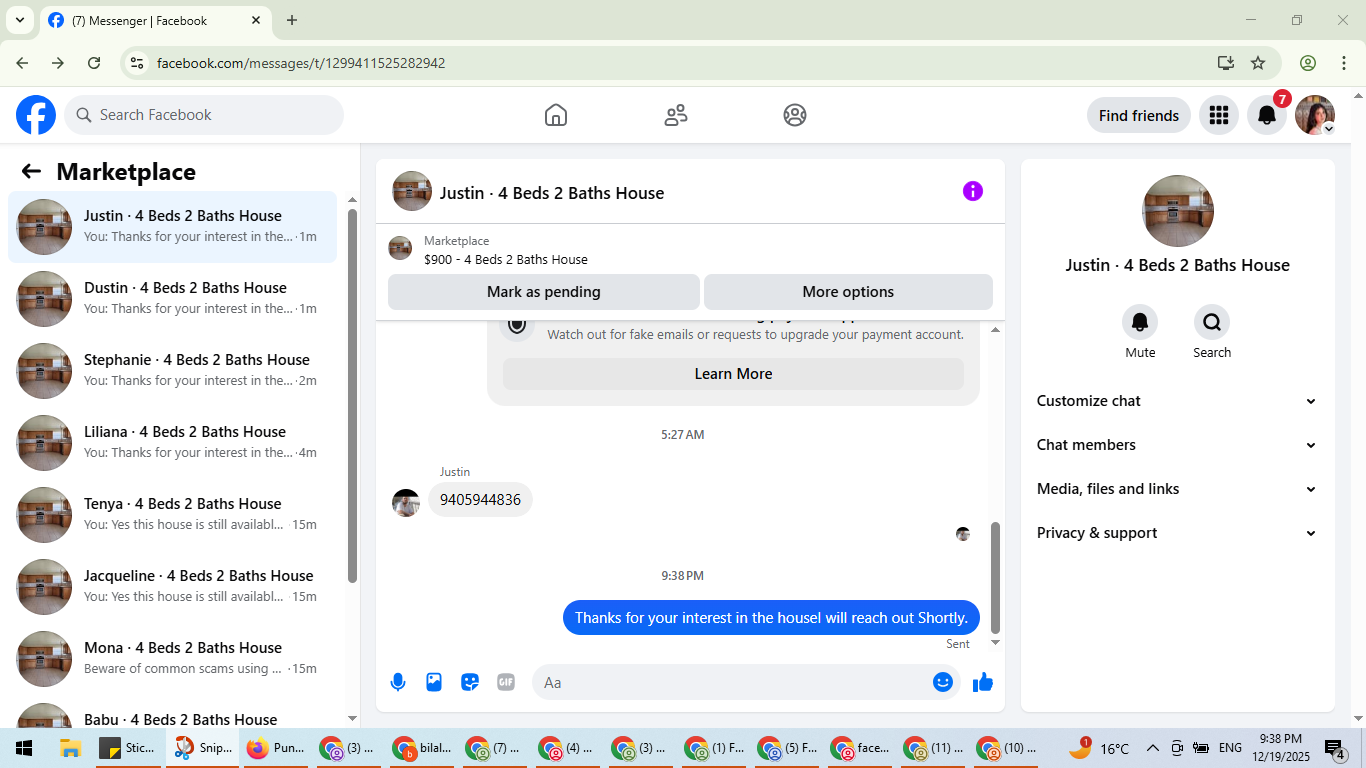Open the emoji picker in message box
1366x768 pixels.
tap(943, 682)
